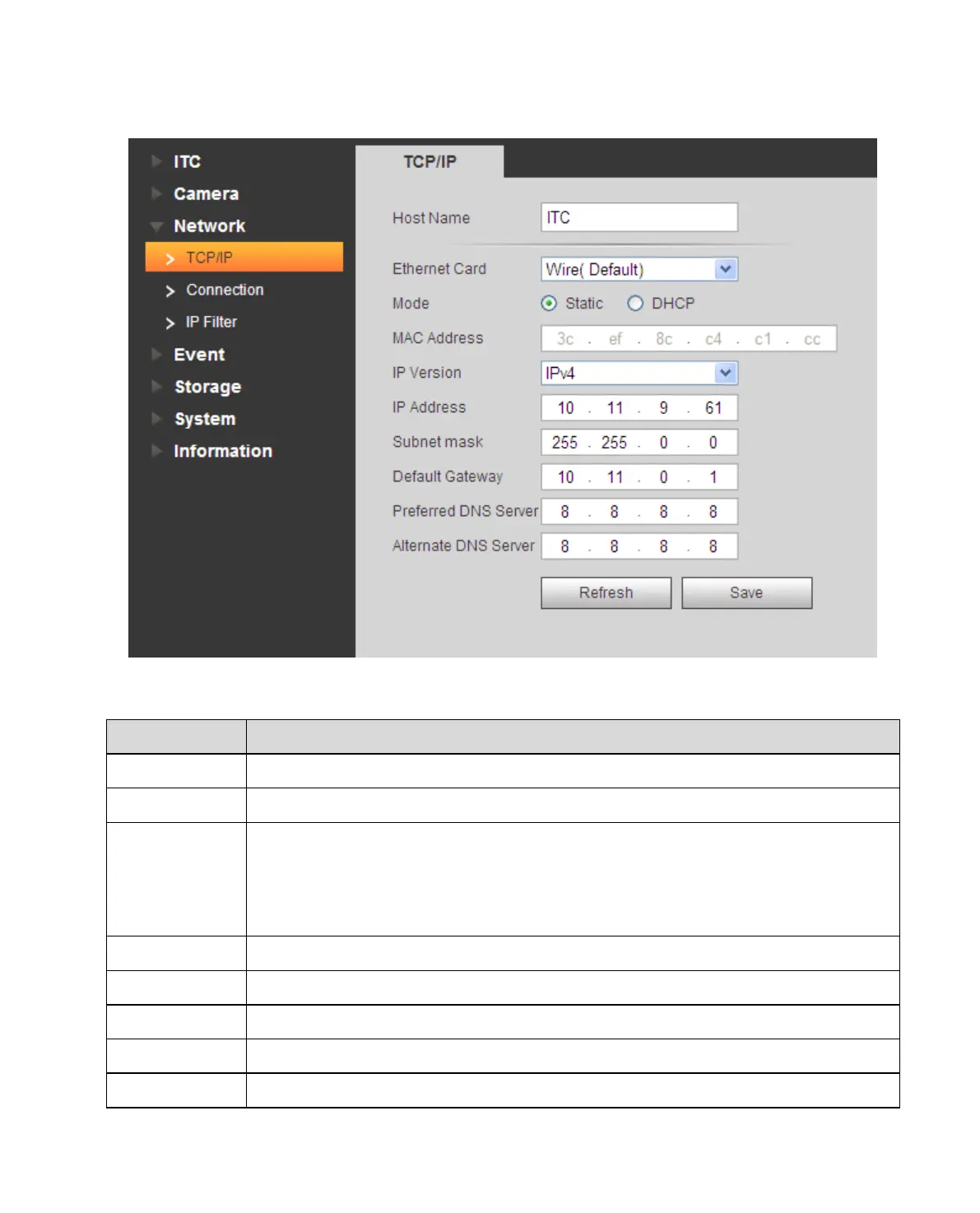Click the IP Filter item chevron icon
The width and height of the screenshot is (980, 1213).
coord(170,323)
